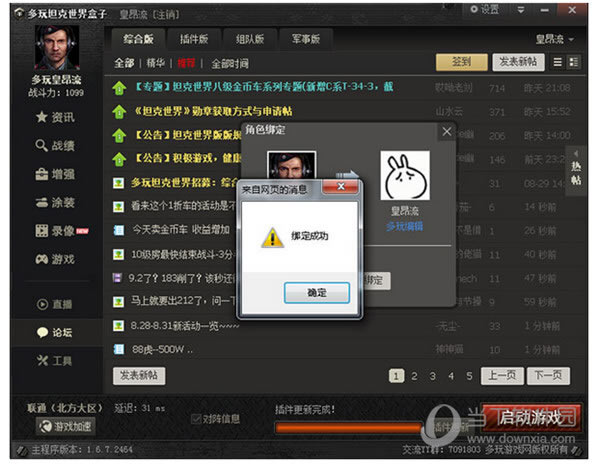Open the 工具 tools section
Image resolution: width=599 pixels, height=467 pixels.
(54, 361)
